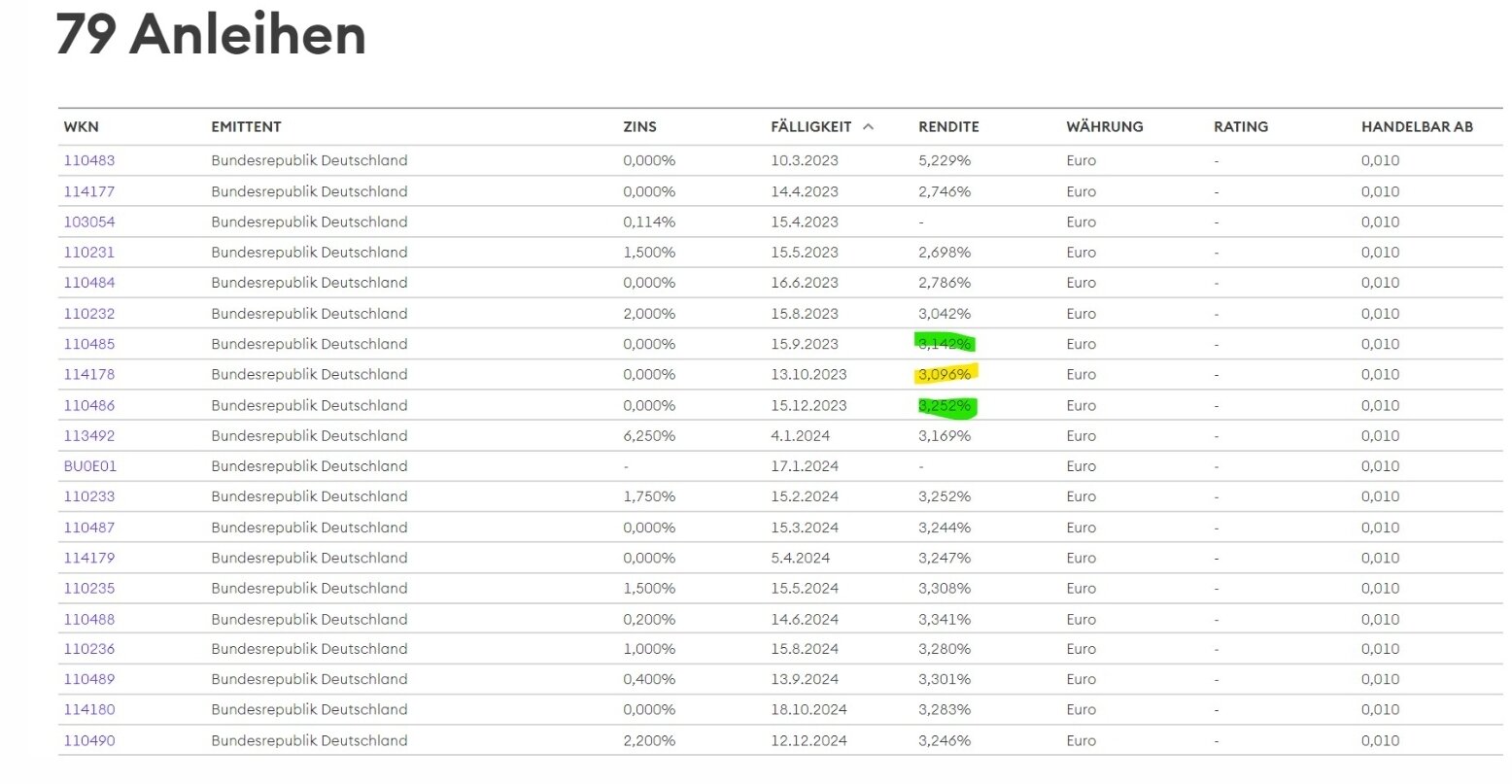Open bond WKN 110236

point(89,649)
